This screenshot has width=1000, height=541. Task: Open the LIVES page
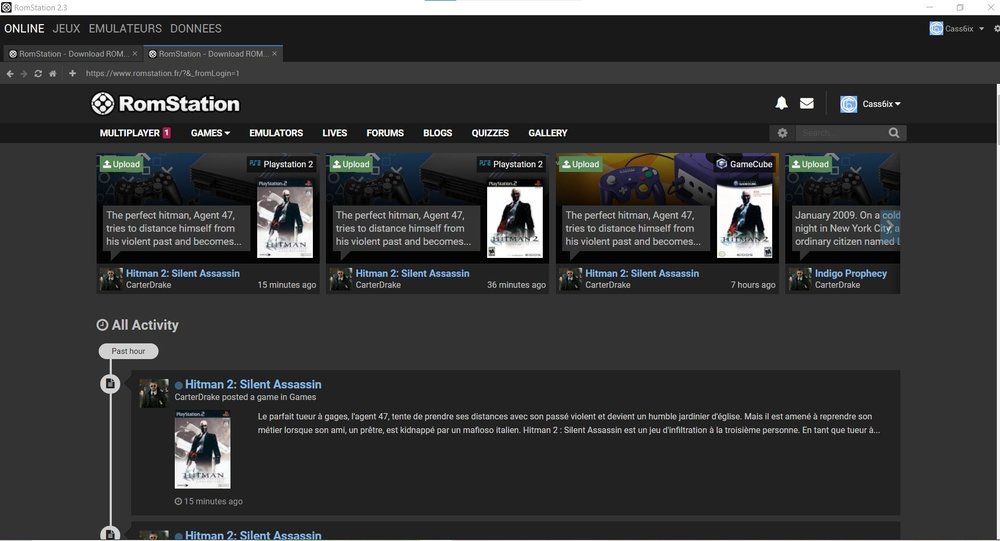(x=335, y=133)
